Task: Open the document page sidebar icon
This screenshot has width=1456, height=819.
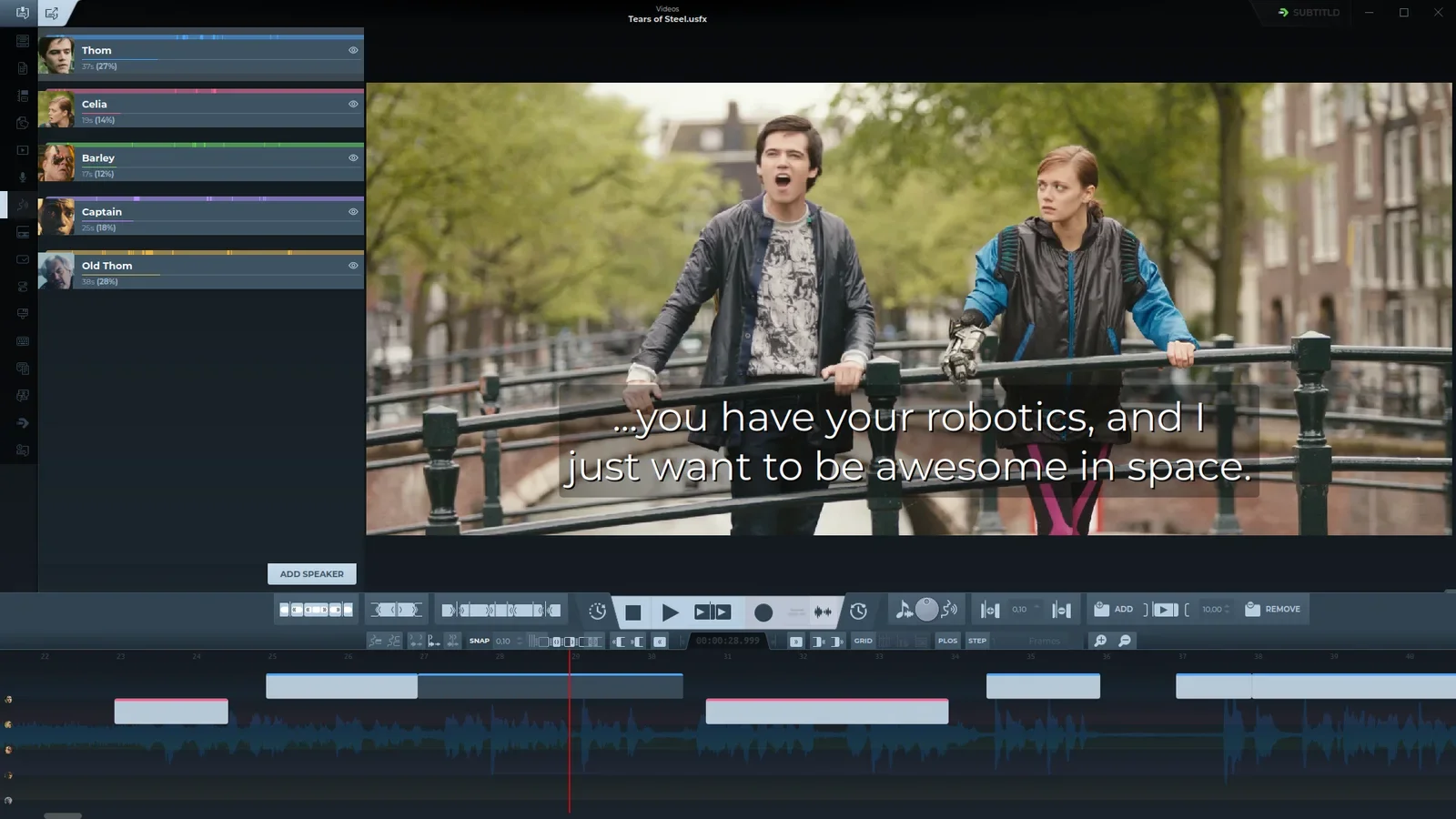Action: (x=23, y=68)
